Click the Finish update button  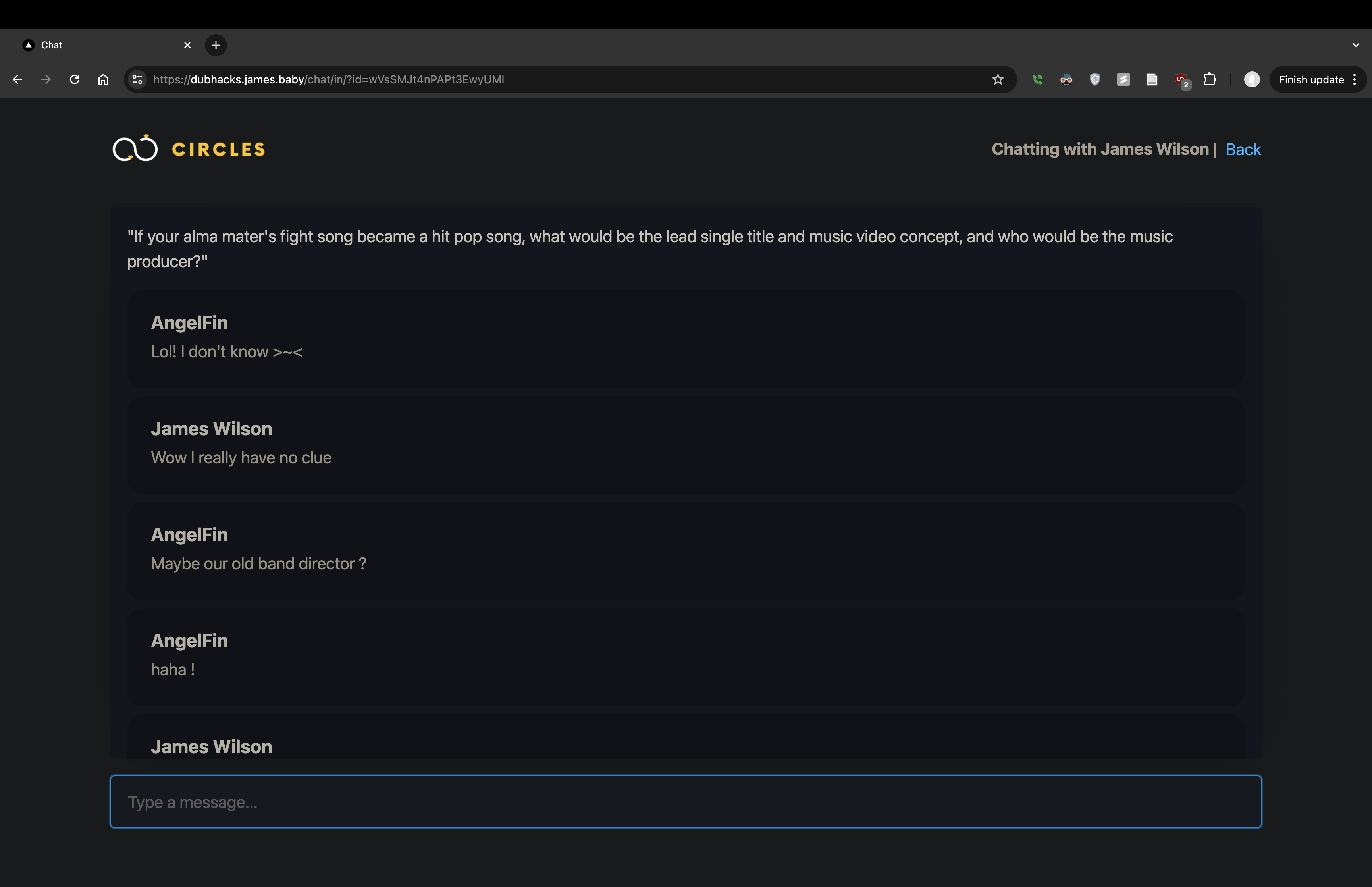coord(1311,79)
